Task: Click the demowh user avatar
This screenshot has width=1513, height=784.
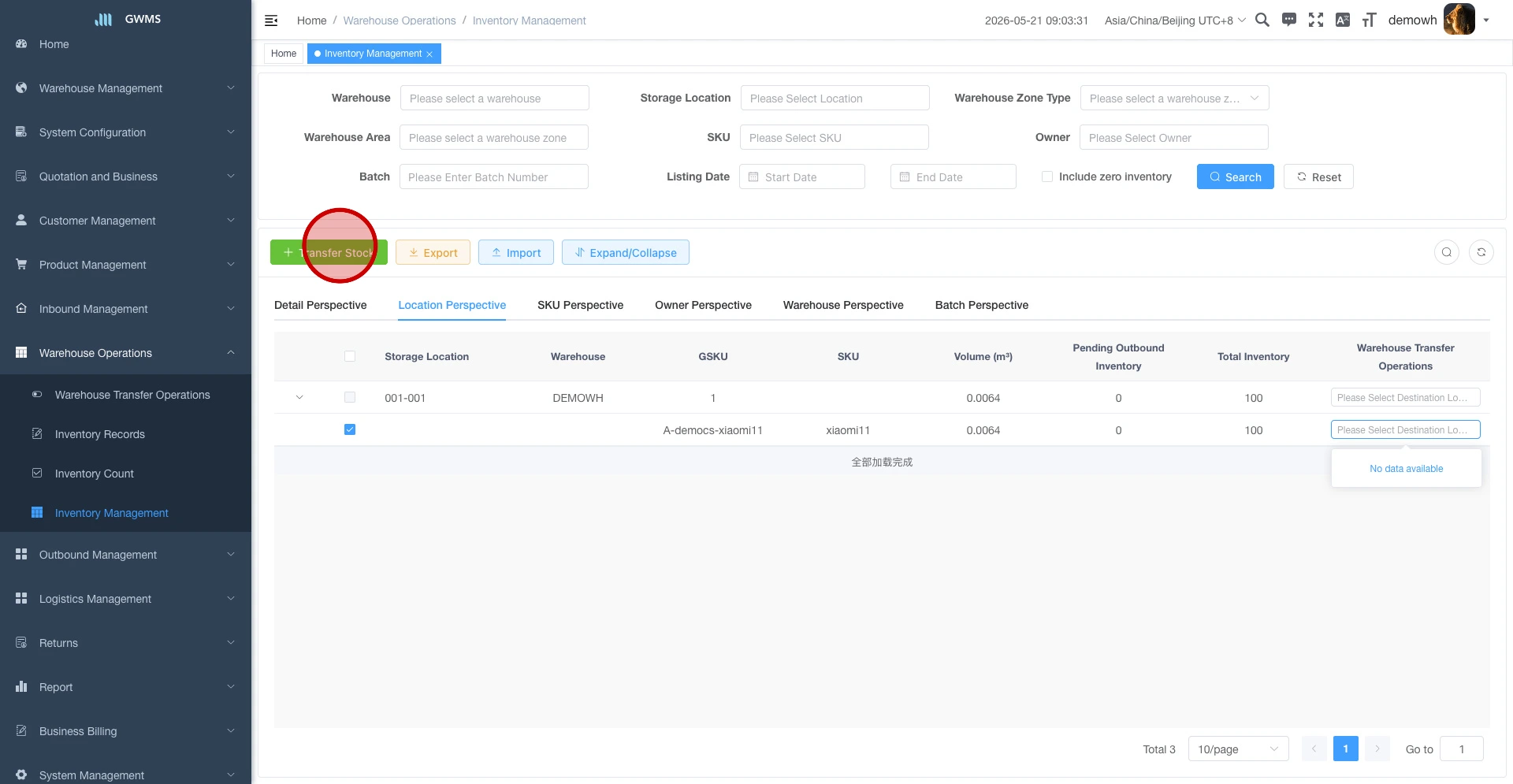Action: (1459, 20)
